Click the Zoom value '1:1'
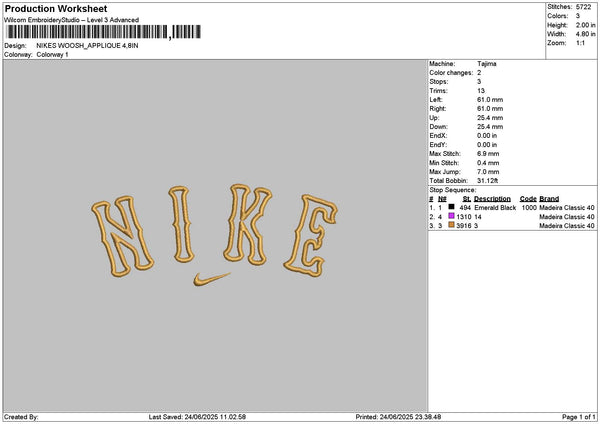This screenshot has width=600, height=424. (580, 43)
